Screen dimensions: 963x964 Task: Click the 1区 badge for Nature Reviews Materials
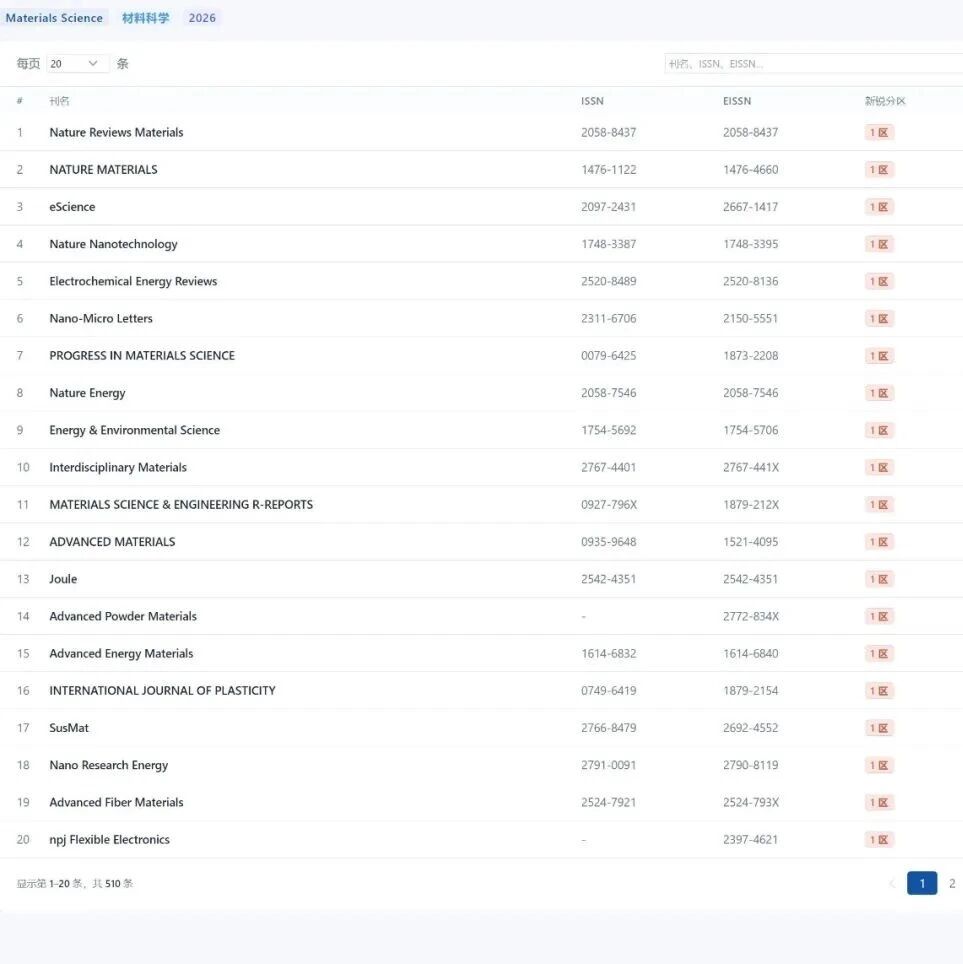click(x=879, y=132)
